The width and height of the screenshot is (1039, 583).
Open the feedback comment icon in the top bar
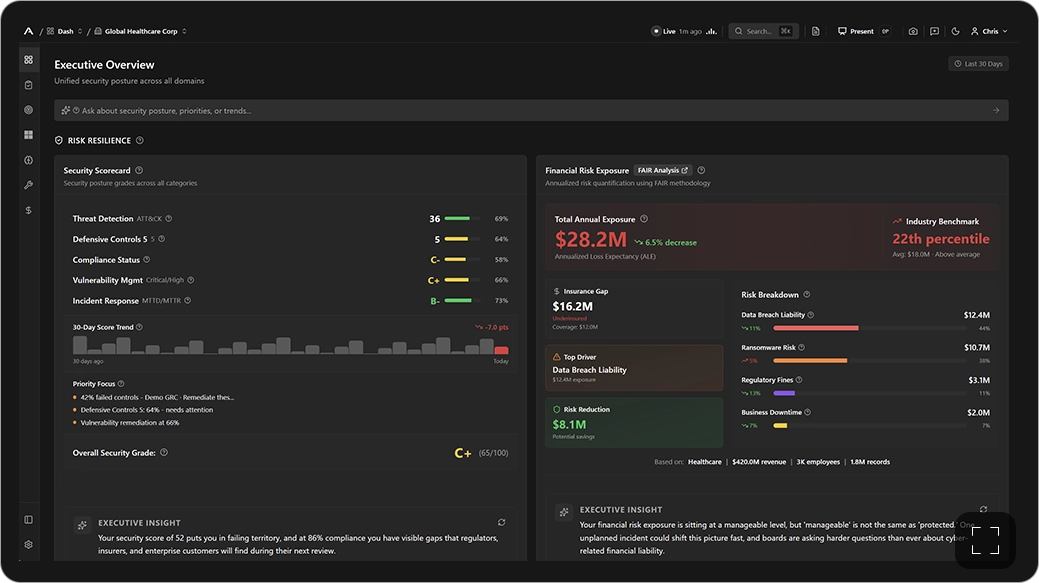click(x=934, y=31)
